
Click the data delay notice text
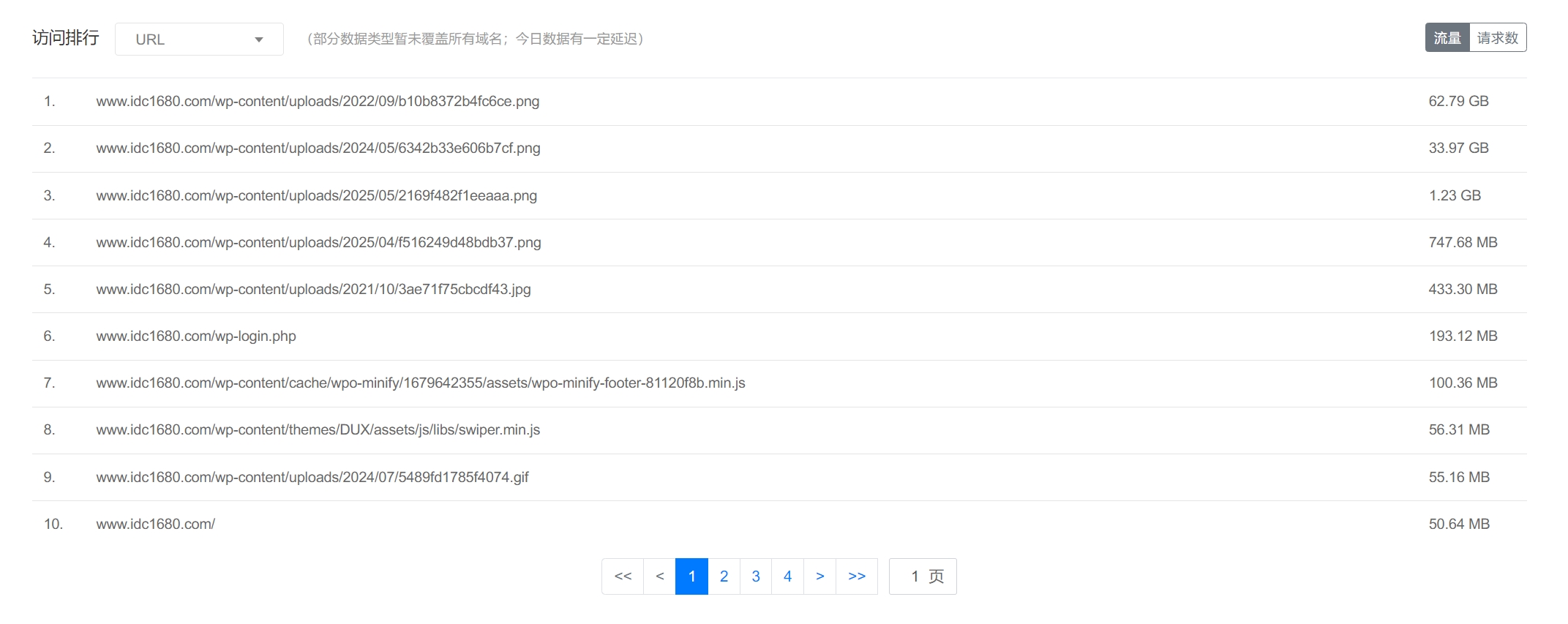tap(475, 39)
